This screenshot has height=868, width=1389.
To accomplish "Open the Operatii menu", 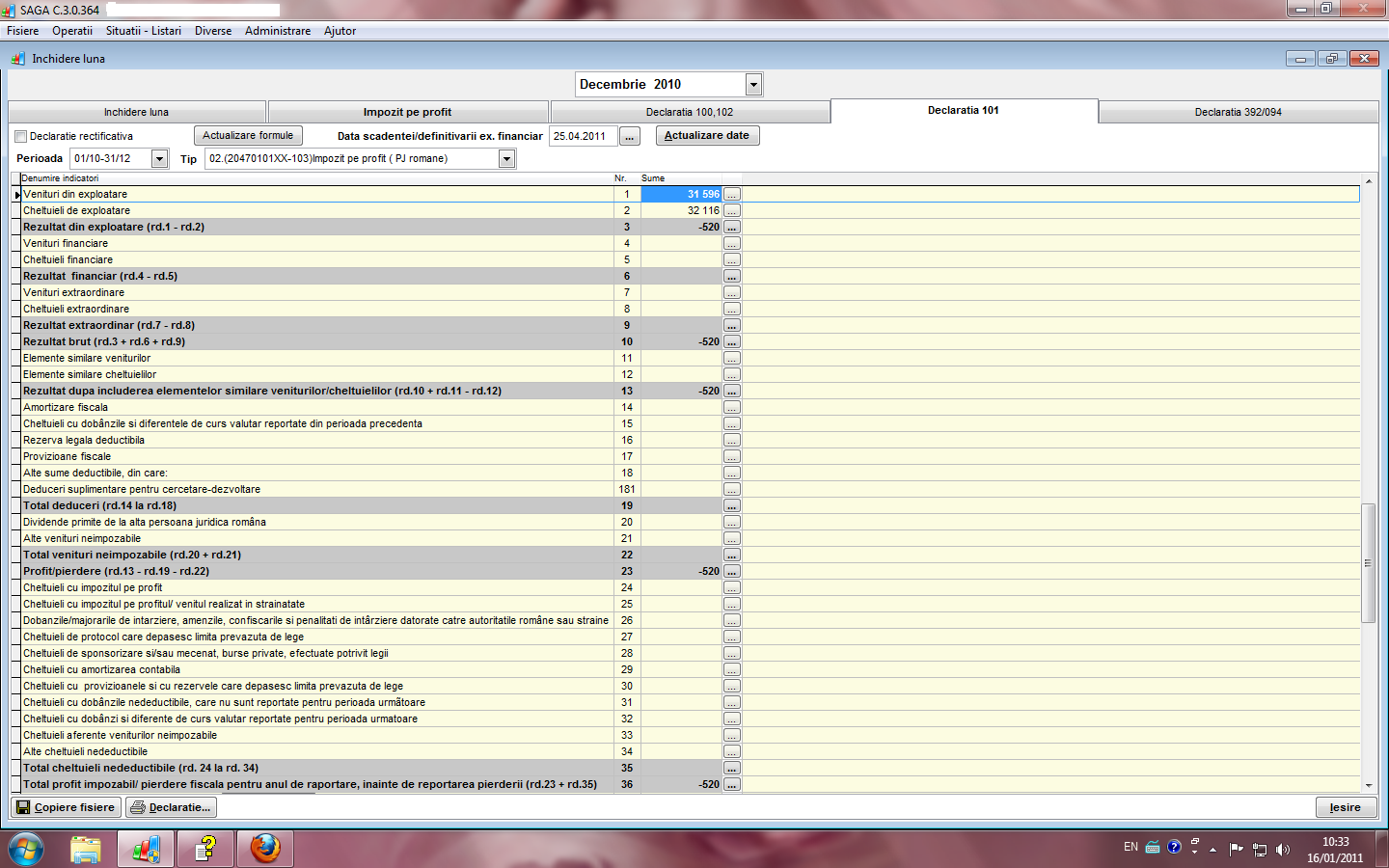I will 72,31.
